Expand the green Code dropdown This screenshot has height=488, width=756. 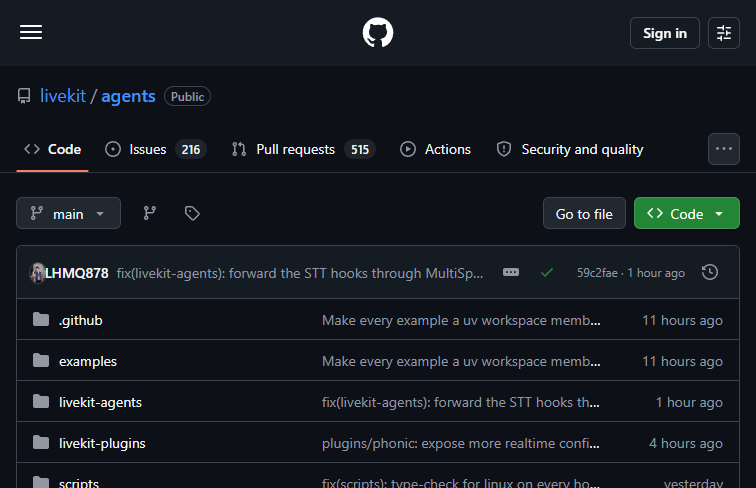coord(687,213)
